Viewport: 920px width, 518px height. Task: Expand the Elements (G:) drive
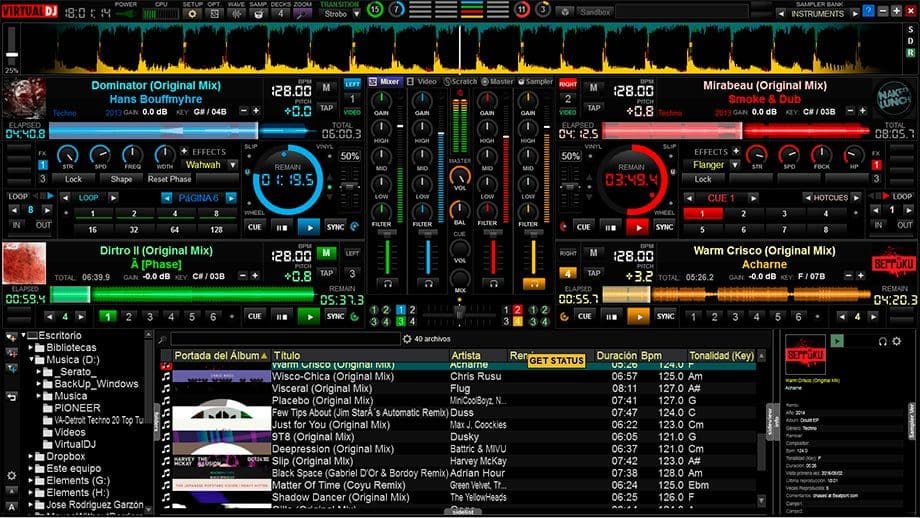tap(31, 480)
